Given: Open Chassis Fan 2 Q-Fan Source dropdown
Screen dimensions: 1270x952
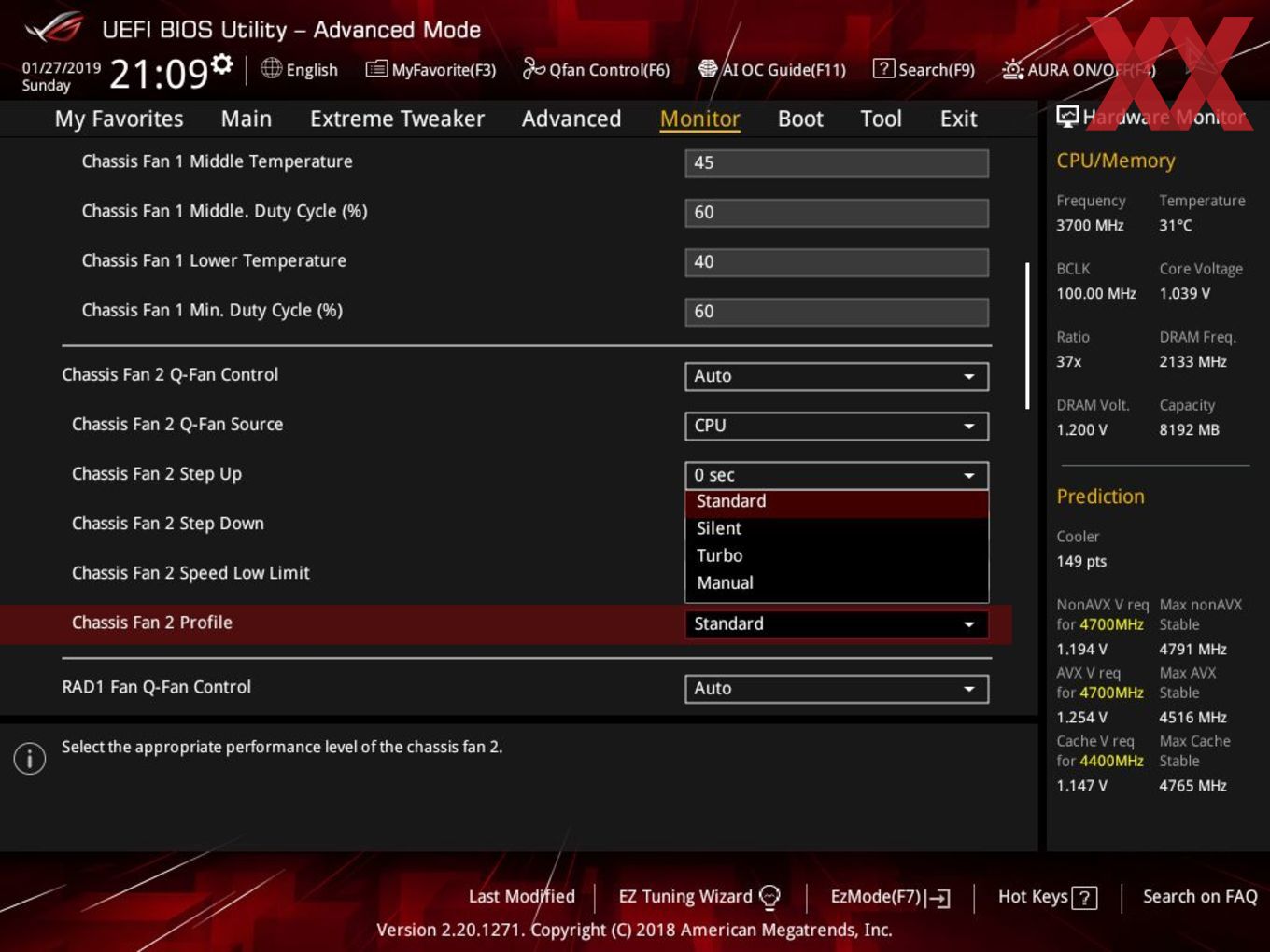Looking at the screenshot, I should 837,426.
